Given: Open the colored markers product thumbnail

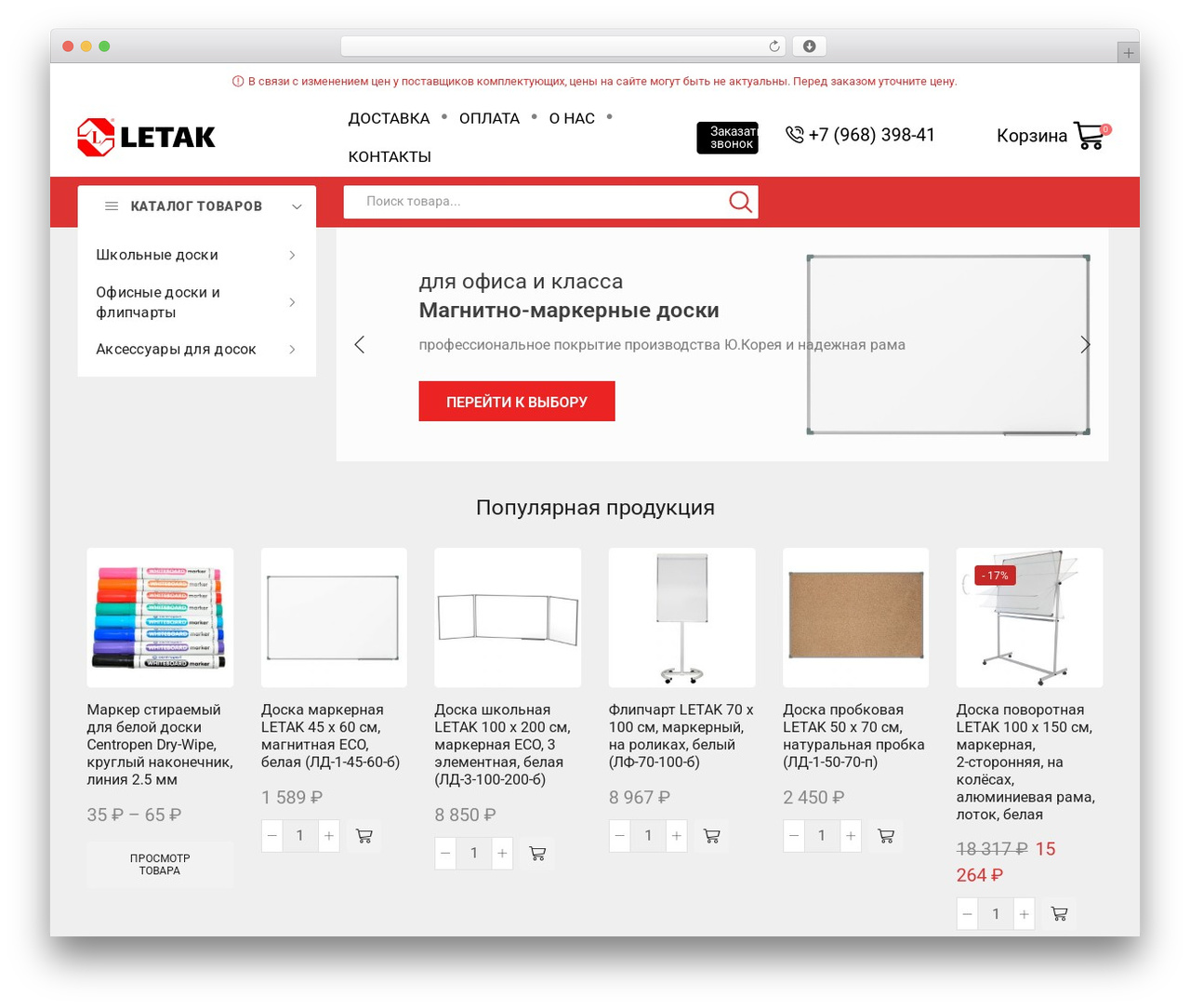Looking at the screenshot, I should point(160,617).
